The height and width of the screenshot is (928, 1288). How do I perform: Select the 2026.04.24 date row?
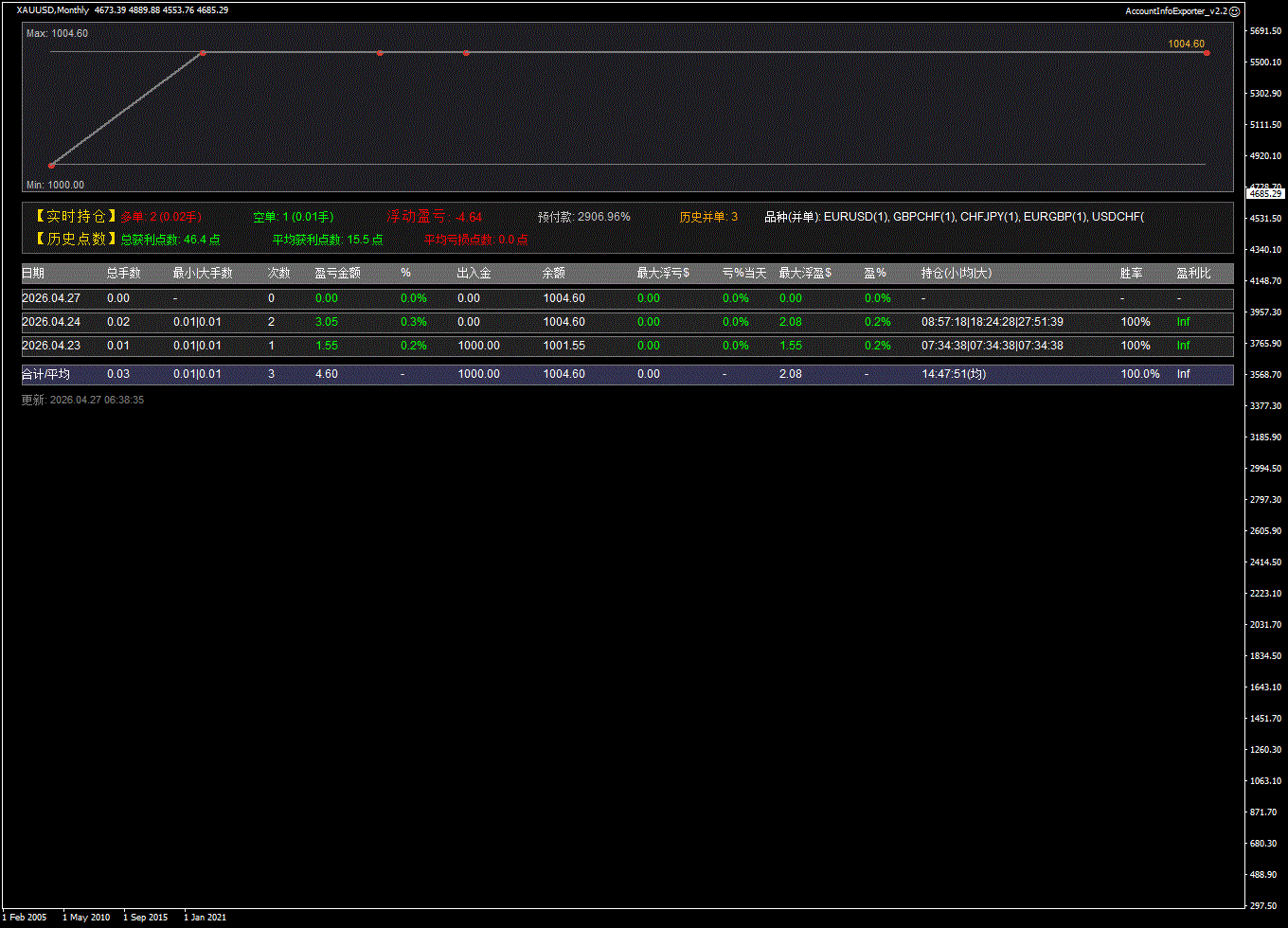coord(51,322)
